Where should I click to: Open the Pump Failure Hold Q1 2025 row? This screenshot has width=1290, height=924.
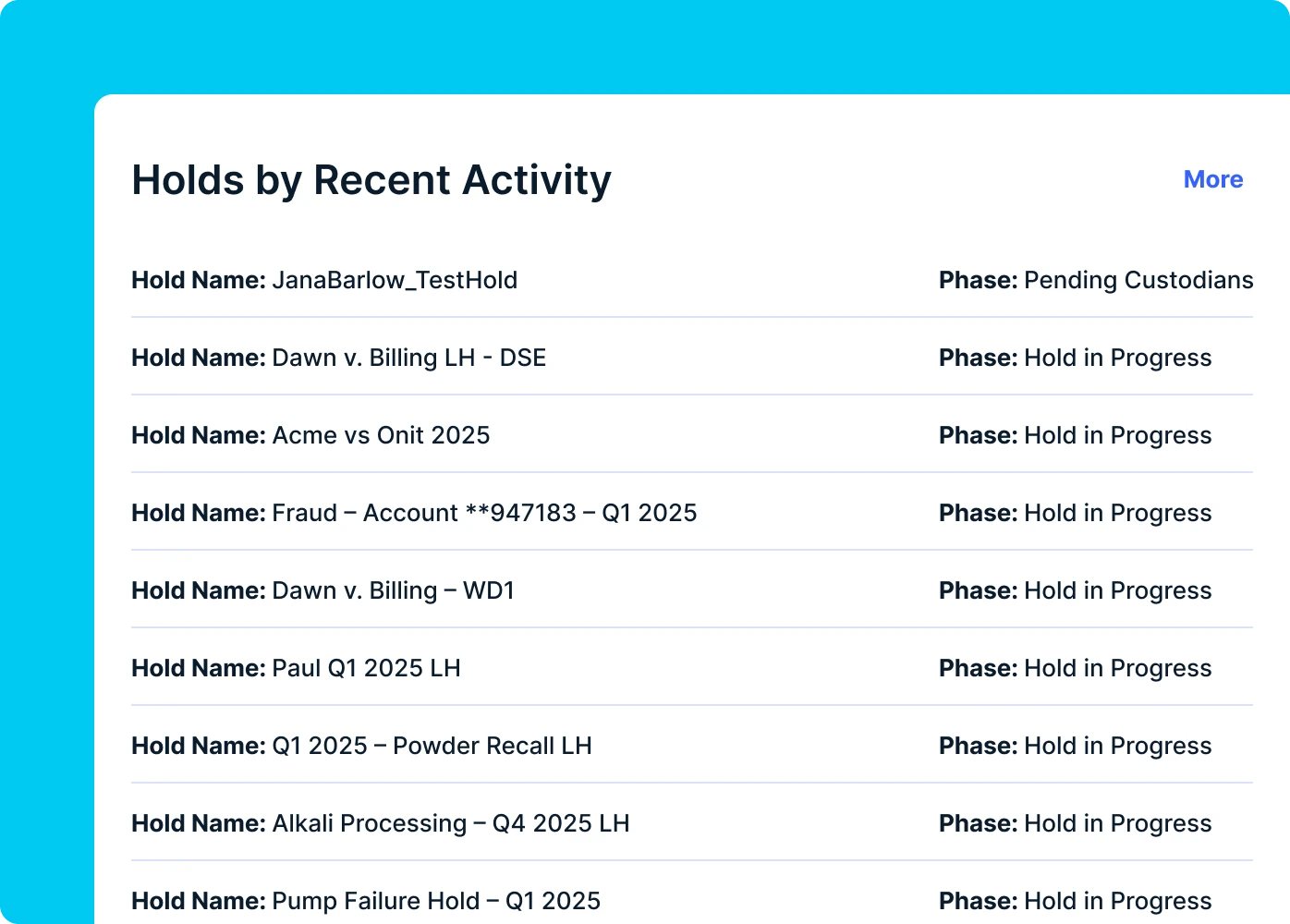pos(436,901)
